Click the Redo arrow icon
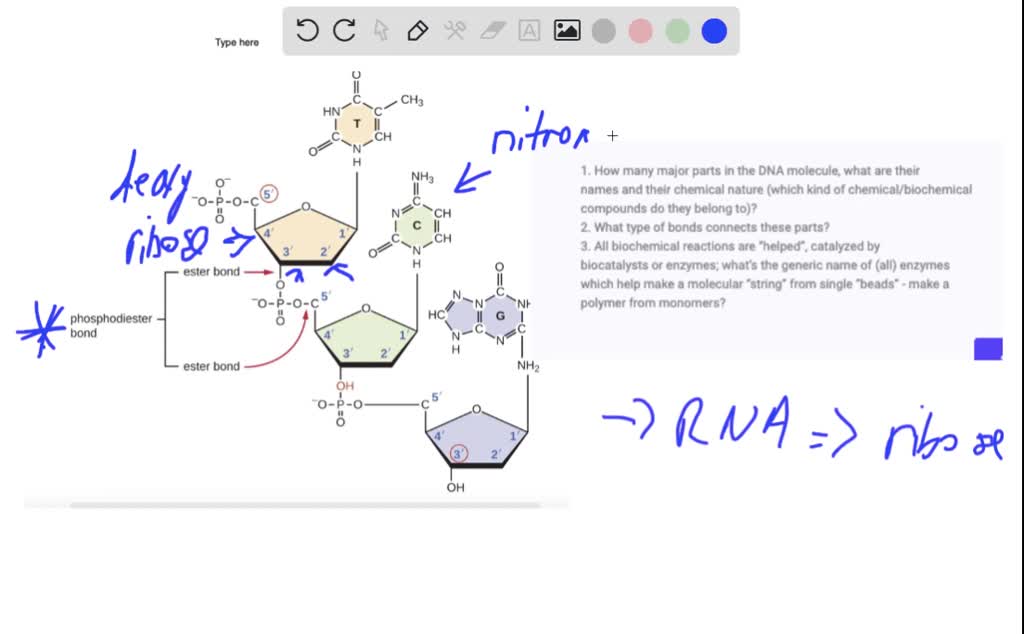 pos(343,30)
